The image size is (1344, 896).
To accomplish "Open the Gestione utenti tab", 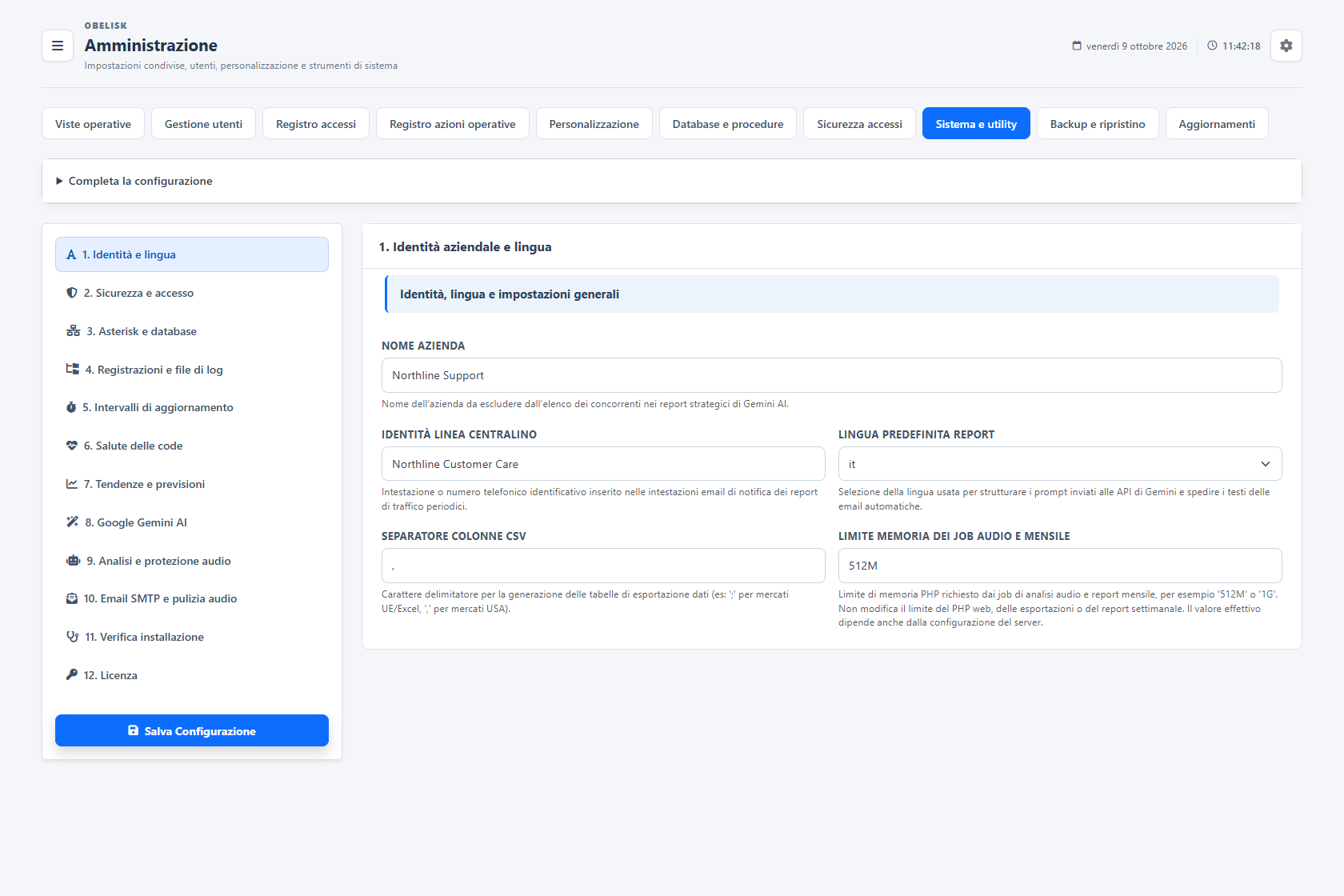I will coord(203,123).
